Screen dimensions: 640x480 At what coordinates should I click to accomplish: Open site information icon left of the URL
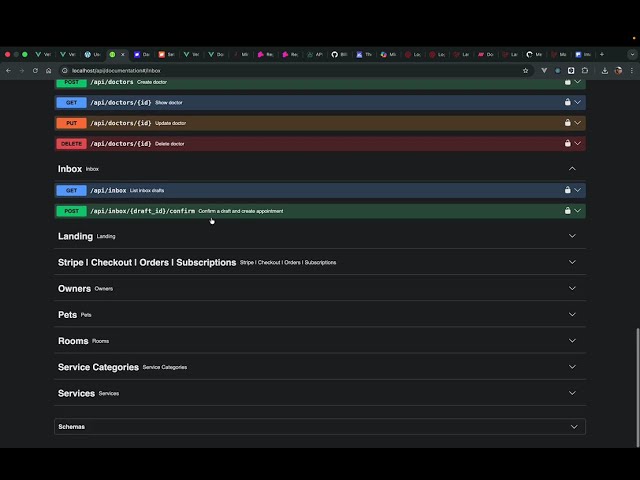coord(64,71)
